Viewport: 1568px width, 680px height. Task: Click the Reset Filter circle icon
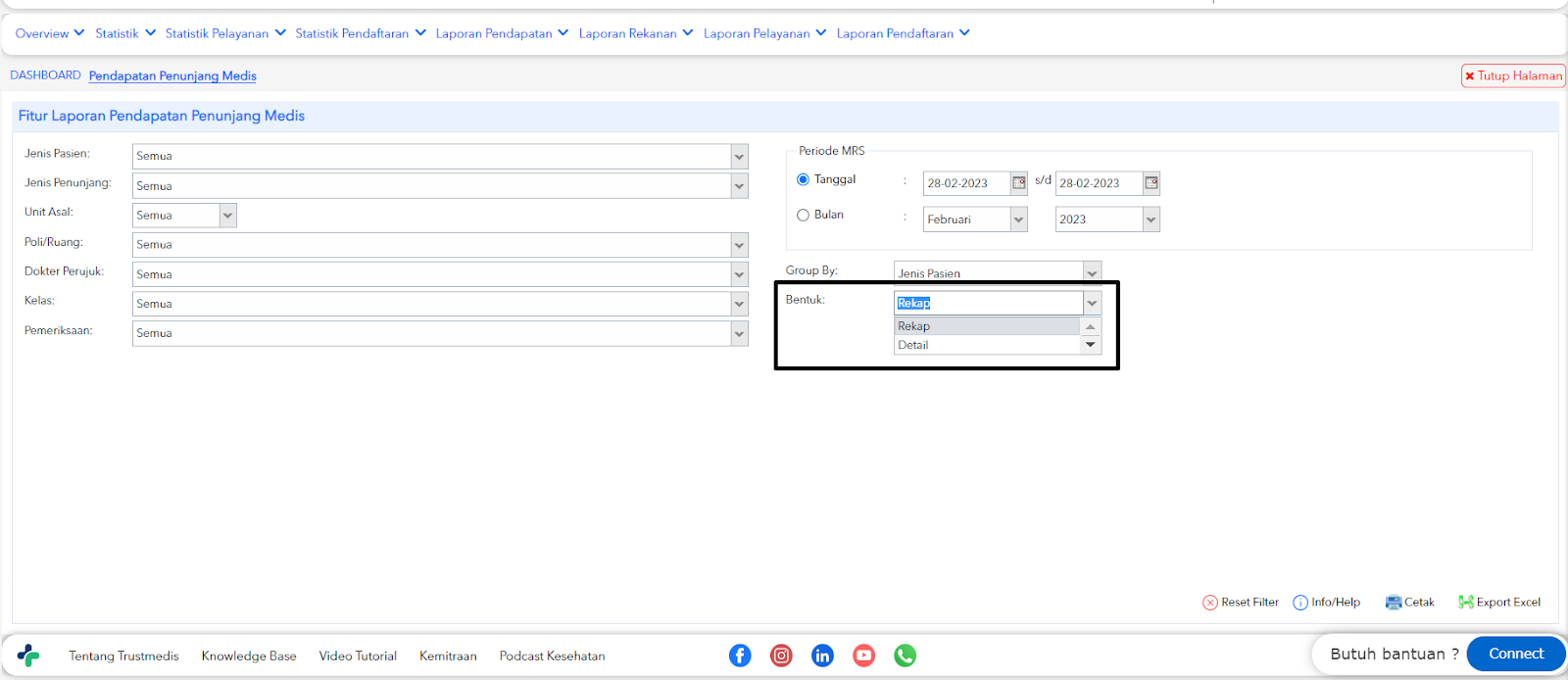pyautogui.click(x=1210, y=603)
